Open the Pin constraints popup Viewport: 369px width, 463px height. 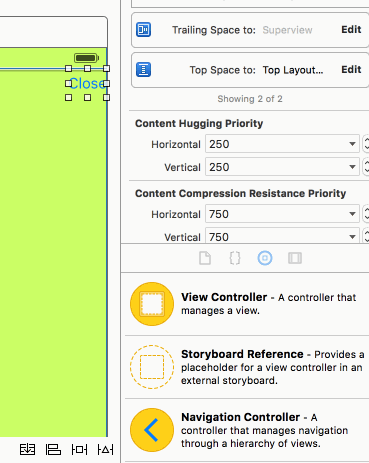[79, 449]
